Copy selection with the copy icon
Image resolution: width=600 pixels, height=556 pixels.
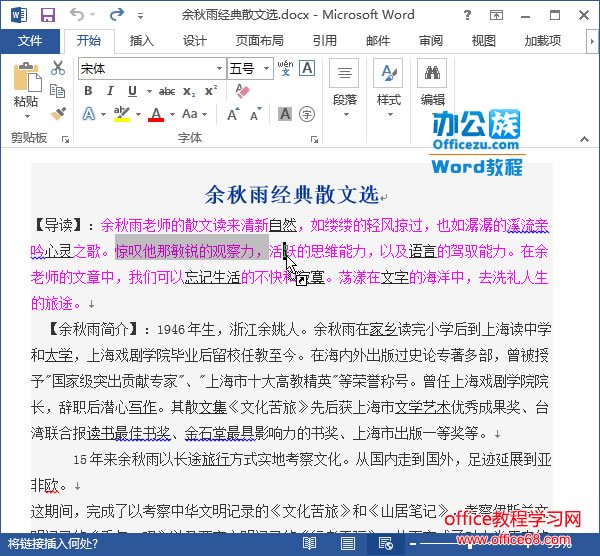click(58, 91)
